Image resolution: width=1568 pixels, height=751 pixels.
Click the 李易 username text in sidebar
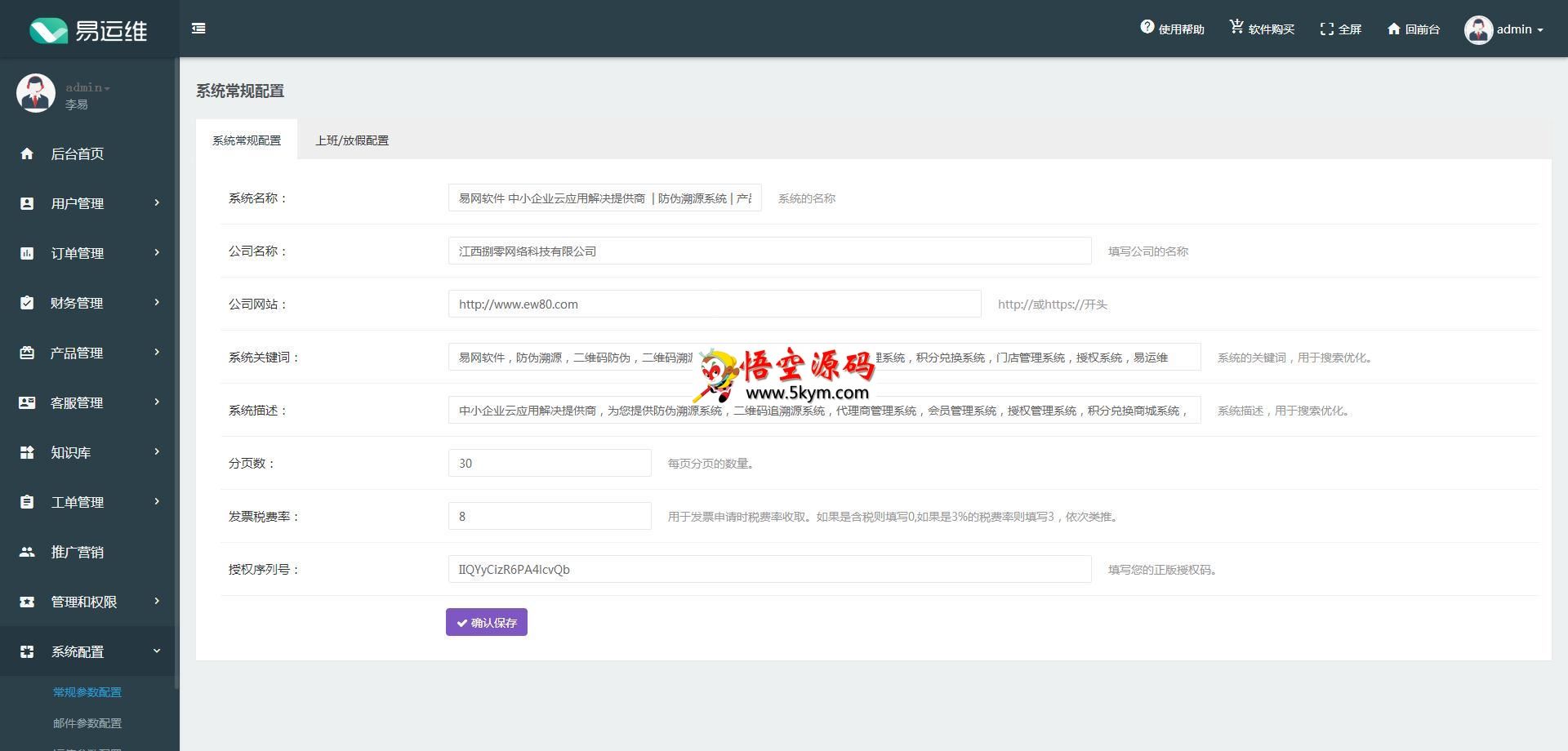click(76, 104)
